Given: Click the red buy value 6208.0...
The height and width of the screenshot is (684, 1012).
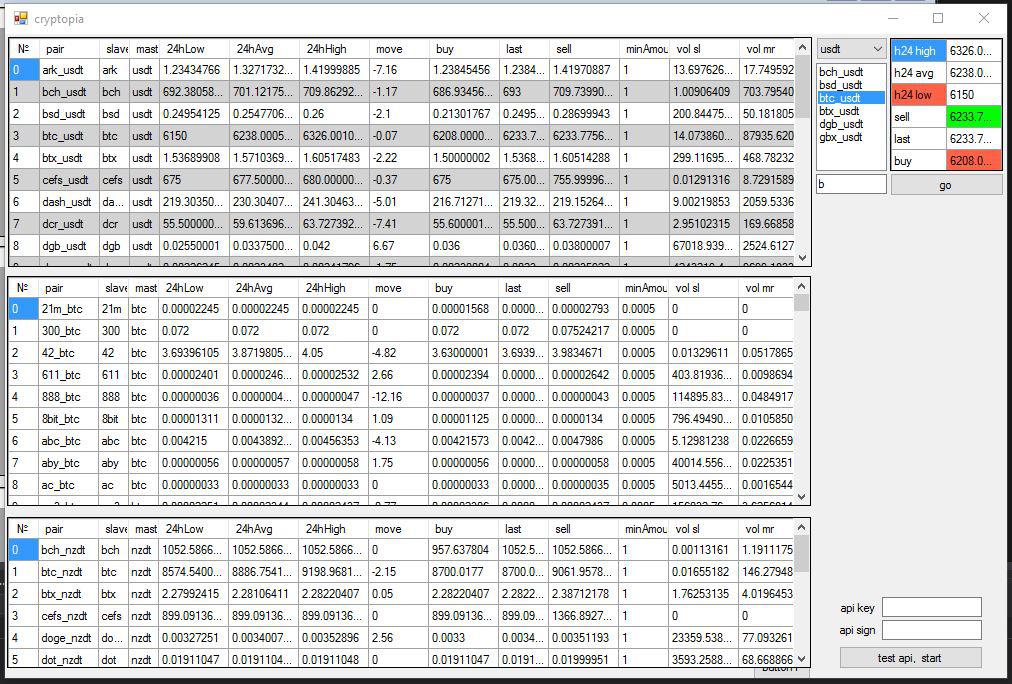Looking at the screenshot, I should (x=974, y=161).
